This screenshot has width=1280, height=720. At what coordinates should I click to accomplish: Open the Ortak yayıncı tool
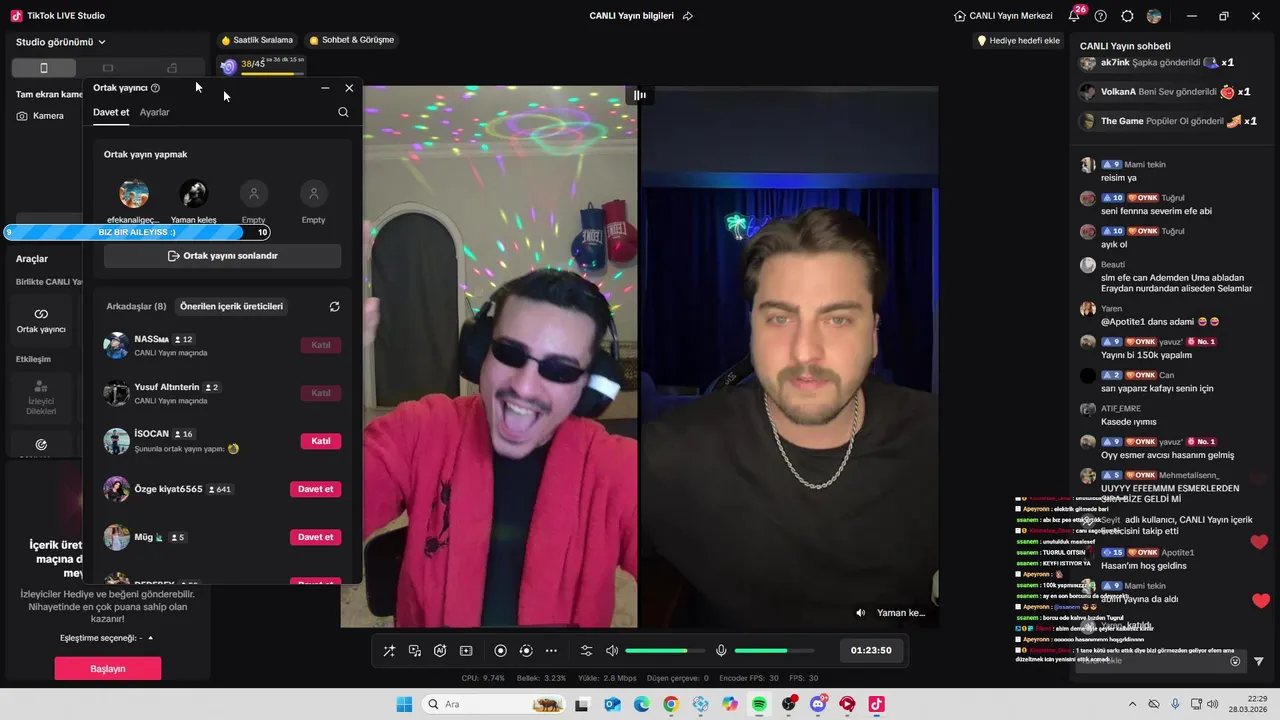(x=41, y=321)
